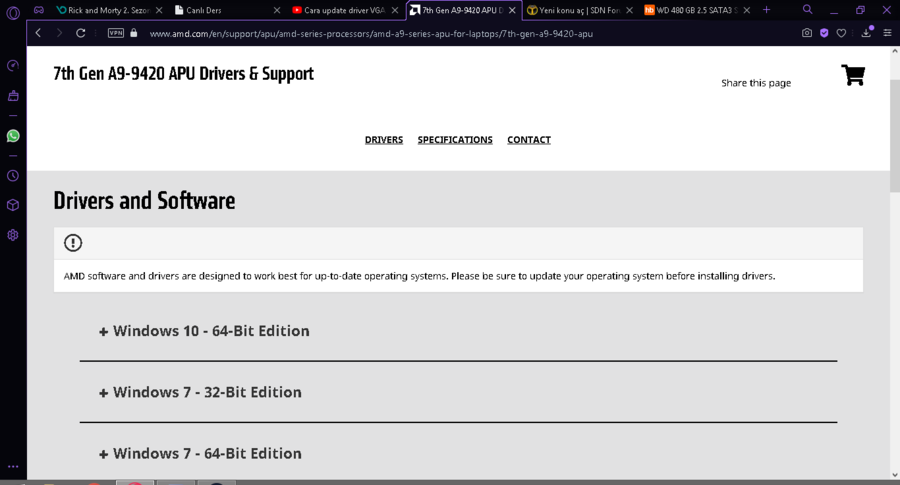Take a snapshot with camera icon
Image resolution: width=900 pixels, height=485 pixels.
[x=806, y=33]
